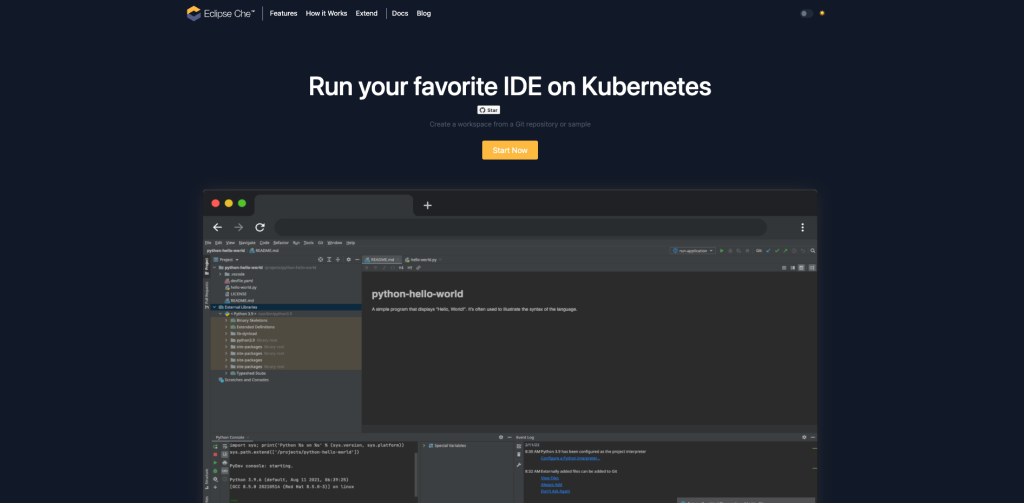Click the Search Everywhere magnifier icon
This screenshot has width=1024, height=503.
click(x=812, y=251)
